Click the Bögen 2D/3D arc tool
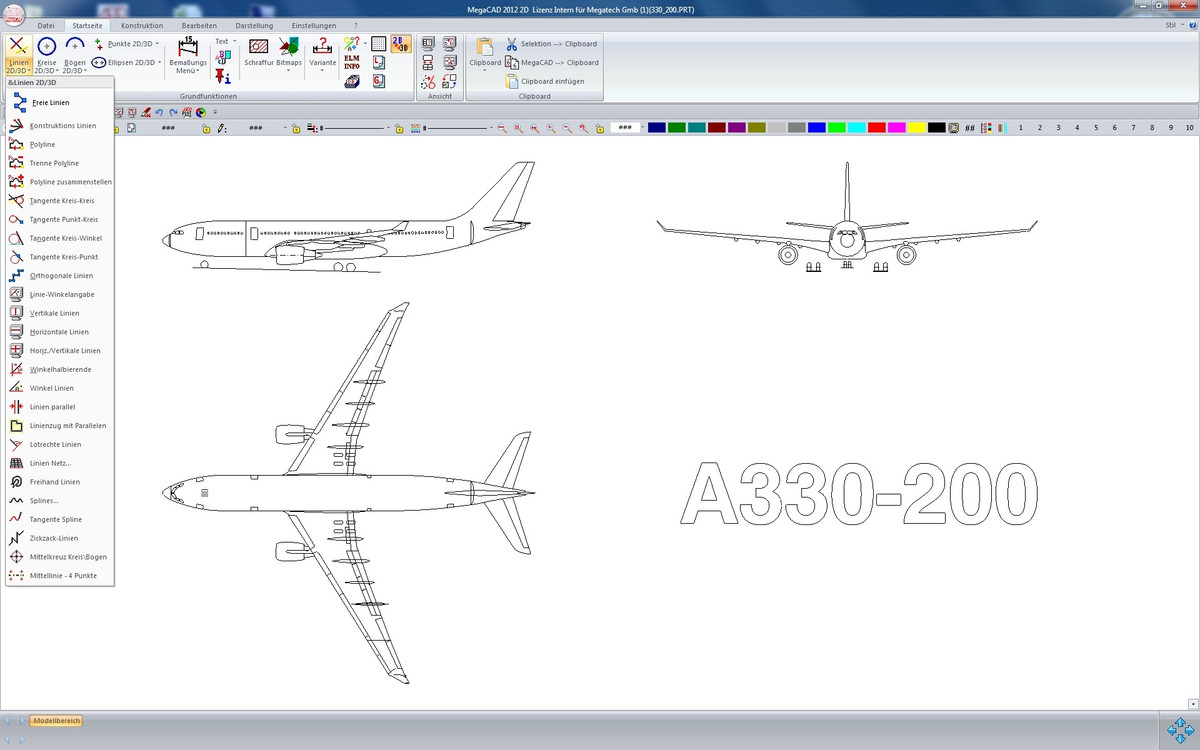 74,55
